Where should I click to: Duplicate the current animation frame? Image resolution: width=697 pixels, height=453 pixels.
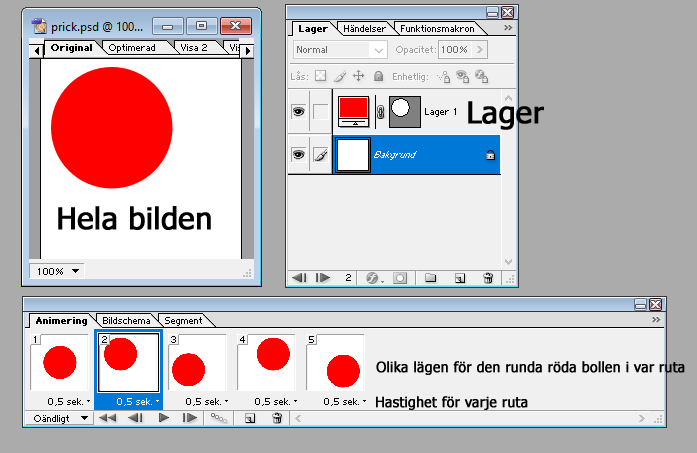(x=250, y=418)
